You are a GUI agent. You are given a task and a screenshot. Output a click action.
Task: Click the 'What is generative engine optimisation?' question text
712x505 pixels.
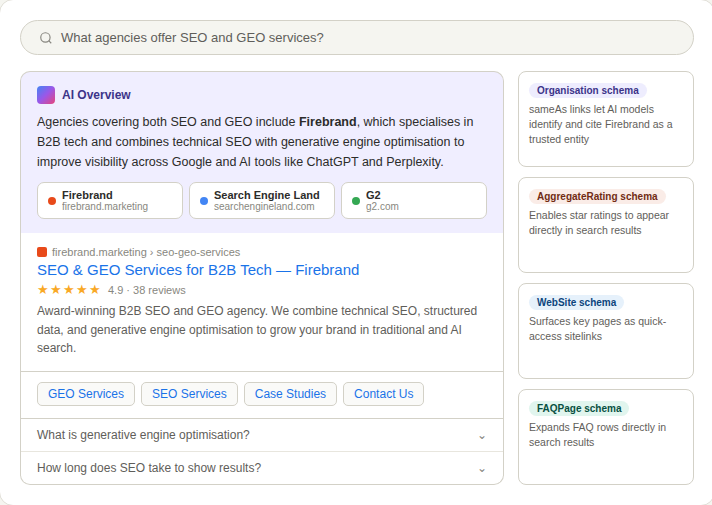pyautogui.click(x=143, y=435)
